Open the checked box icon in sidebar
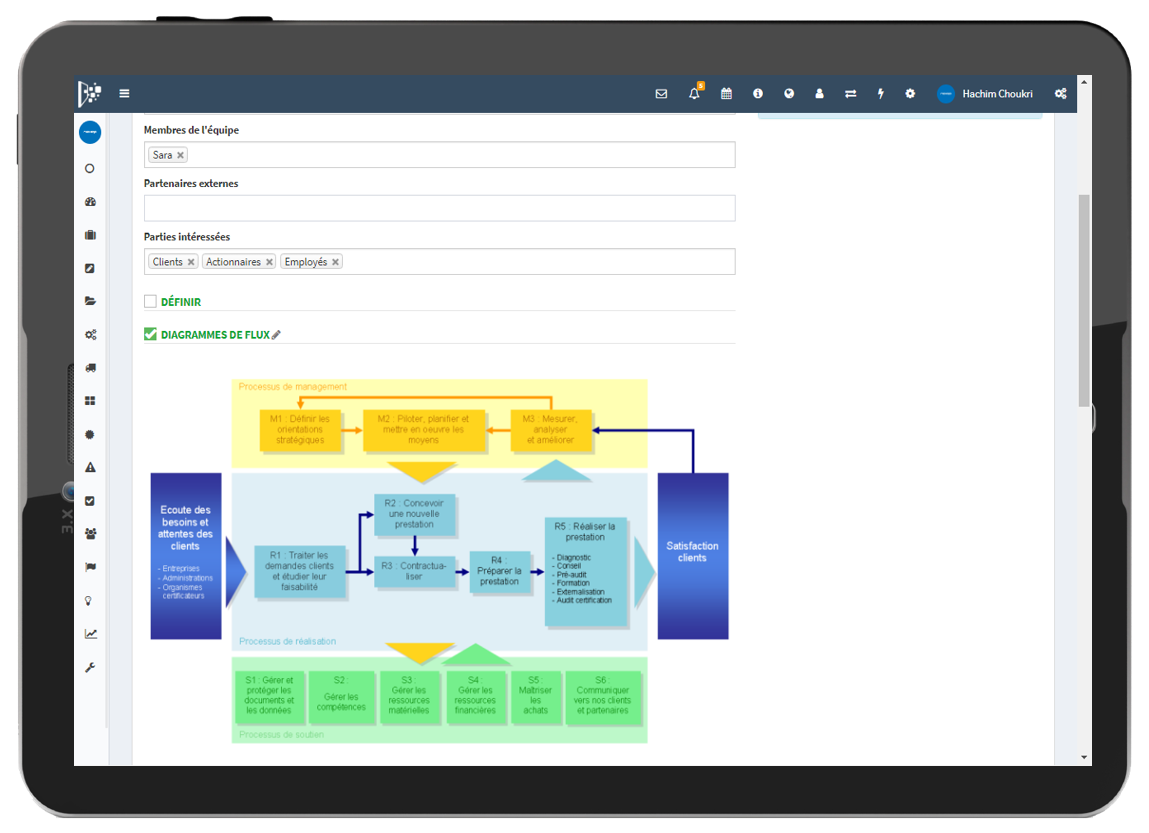The height and width of the screenshot is (833, 1149). tap(90, 501)
